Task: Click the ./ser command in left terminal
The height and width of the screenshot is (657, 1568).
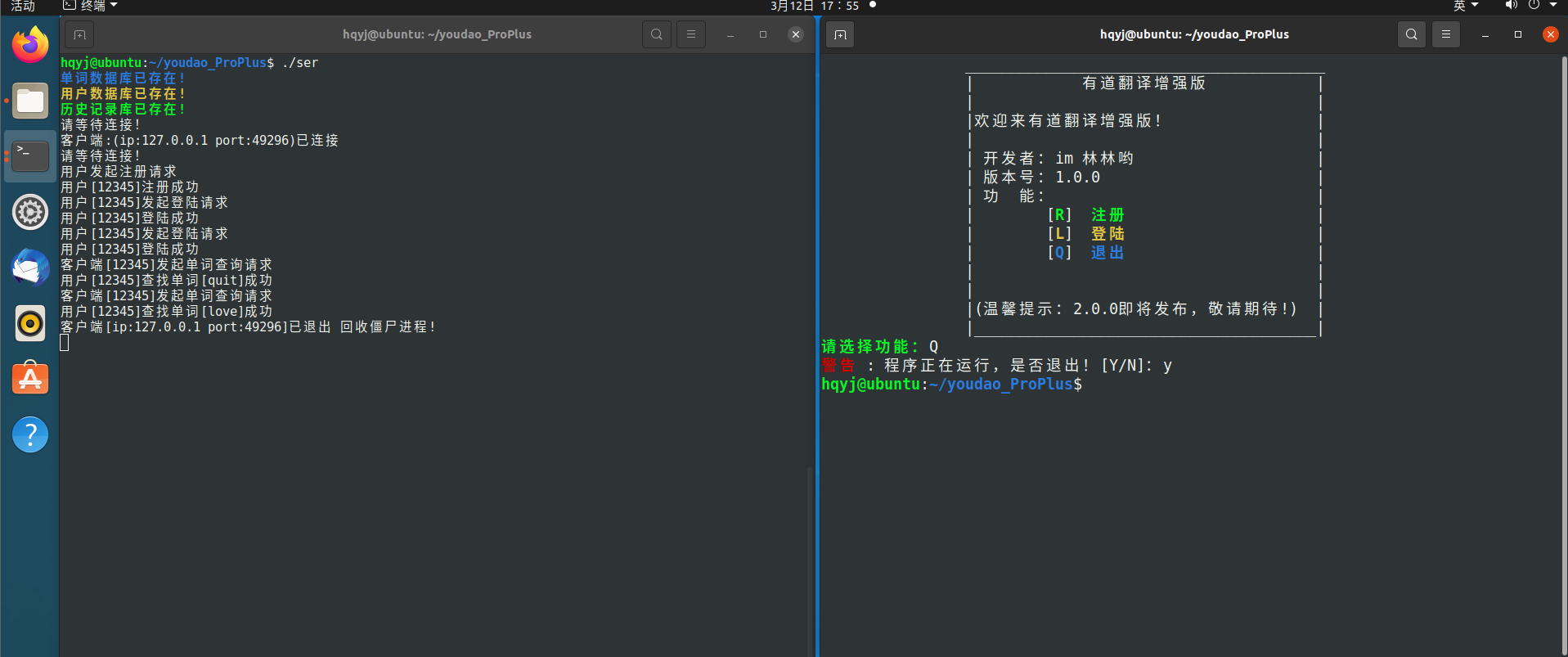Action: 300,62
